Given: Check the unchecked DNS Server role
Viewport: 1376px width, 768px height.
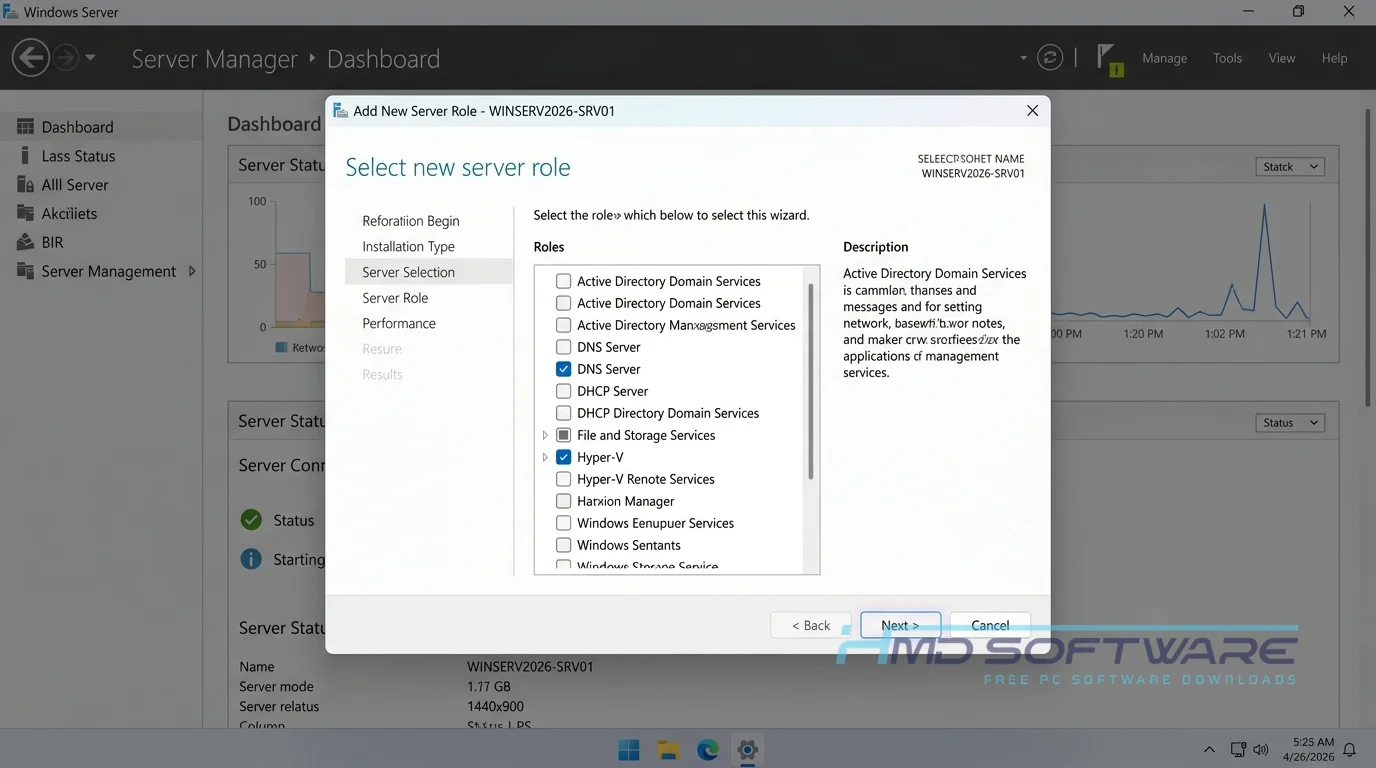Looking at the screenshot, I should 563,347.
